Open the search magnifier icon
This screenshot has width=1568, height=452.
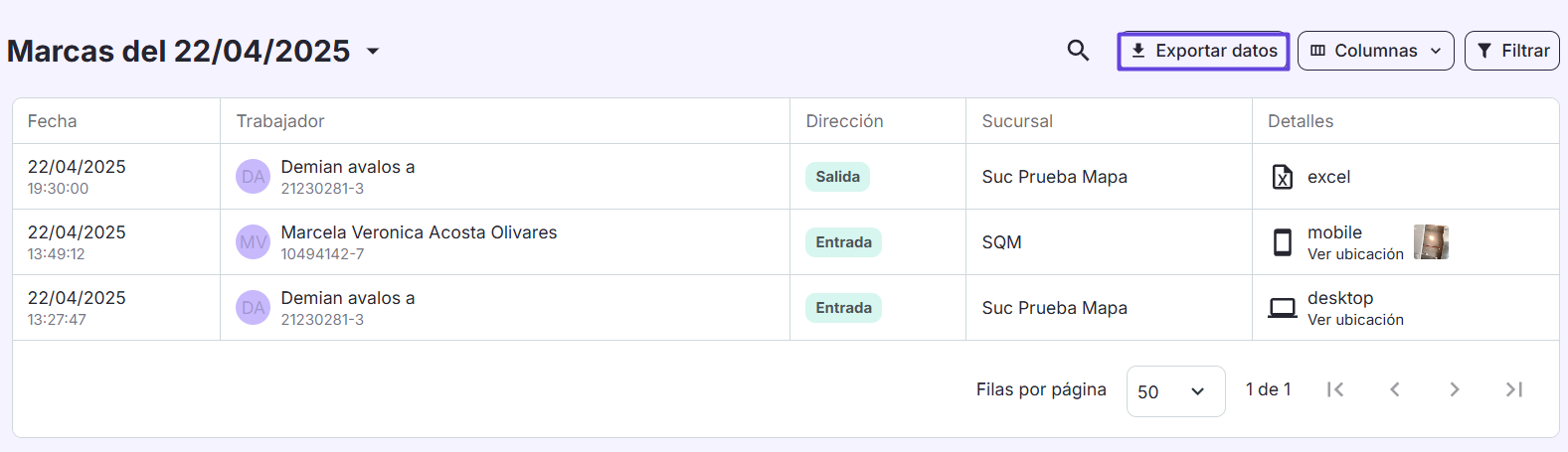tap(1078, 51)
